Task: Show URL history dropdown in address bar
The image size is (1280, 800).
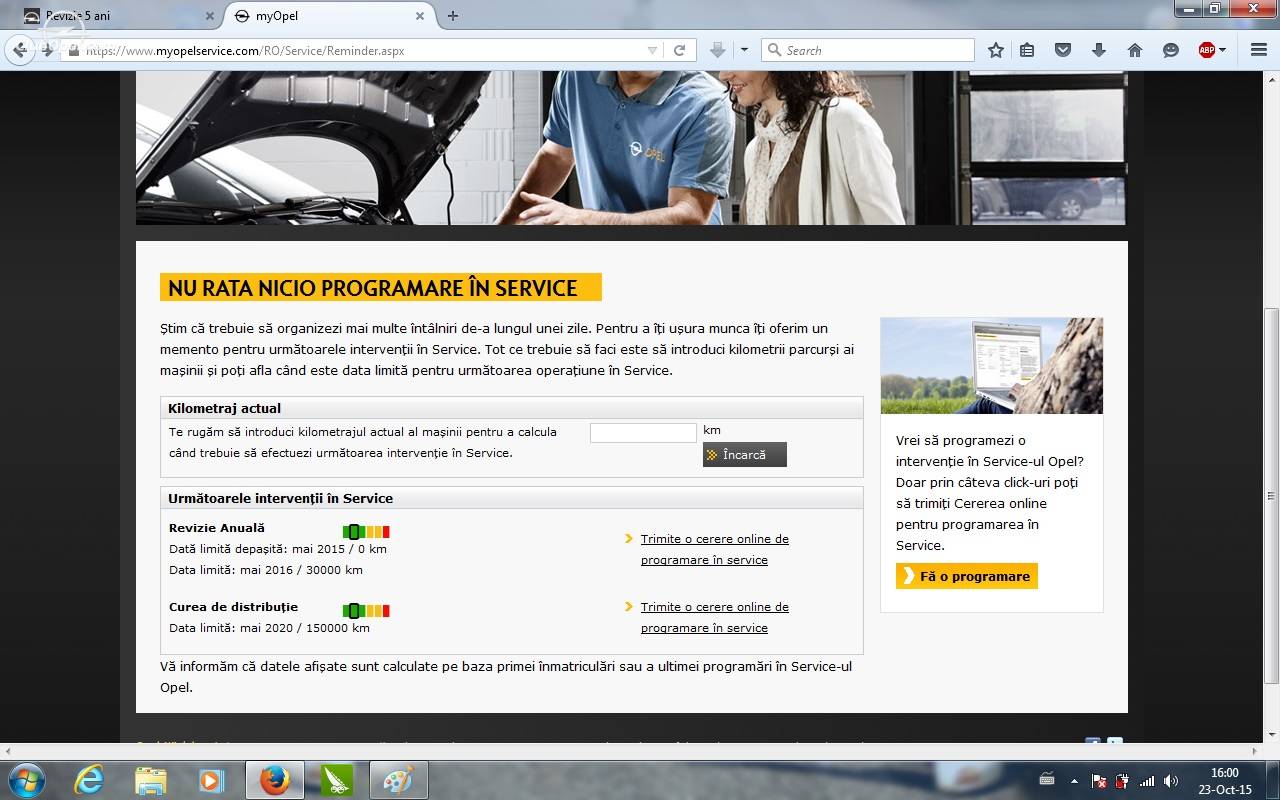Action: (x=652, y=50)
